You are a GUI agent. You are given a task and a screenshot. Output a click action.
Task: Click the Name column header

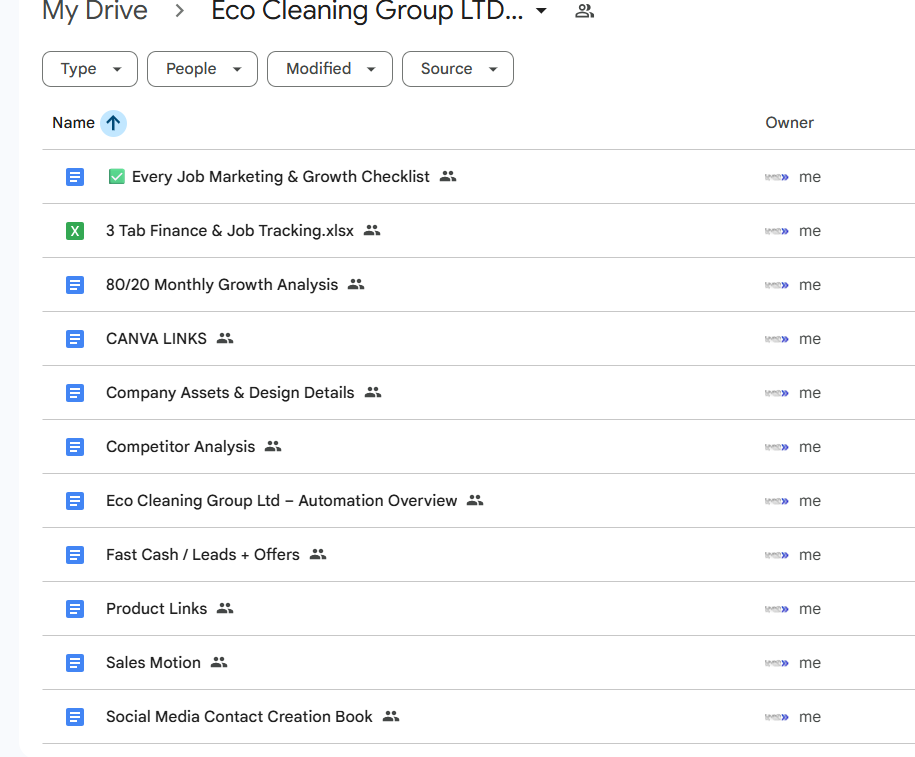(x=73, y=123)
